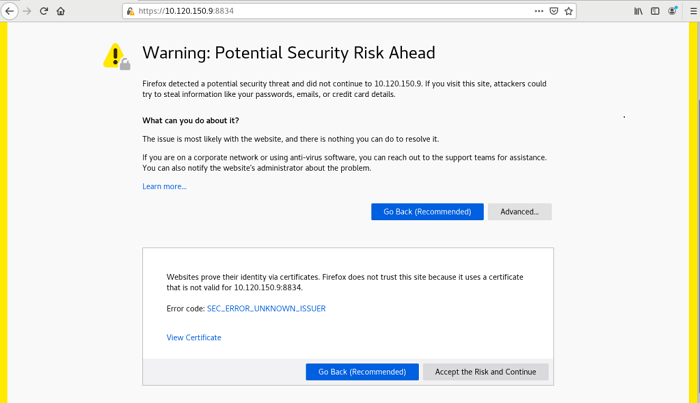
Task: Open the hamburger application menu
Action: 692,11
